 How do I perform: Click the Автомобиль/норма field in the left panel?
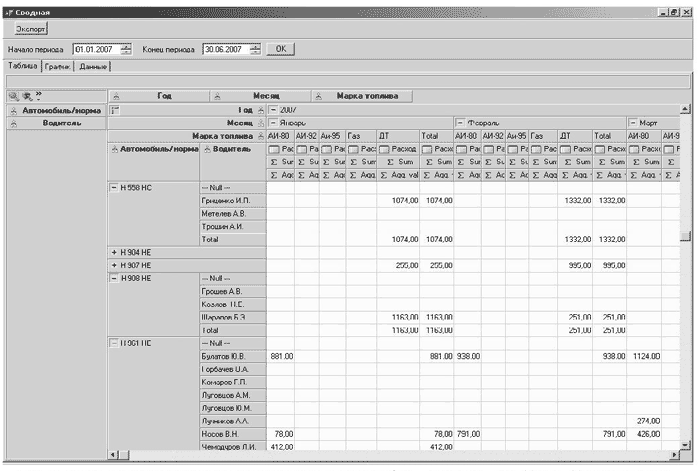pyautogui.click(x=56, y=111)
